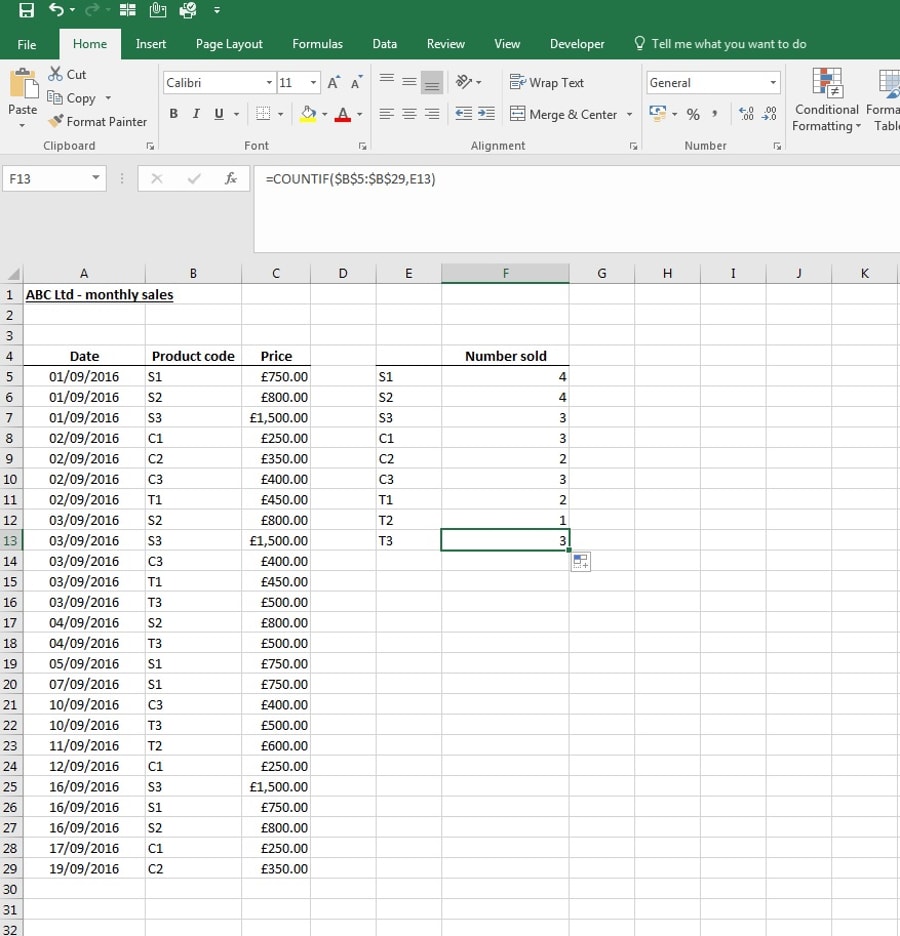Viewport: 900px width, 936px height.
Task: Select Top Align icon
Action: pos(387,82)
